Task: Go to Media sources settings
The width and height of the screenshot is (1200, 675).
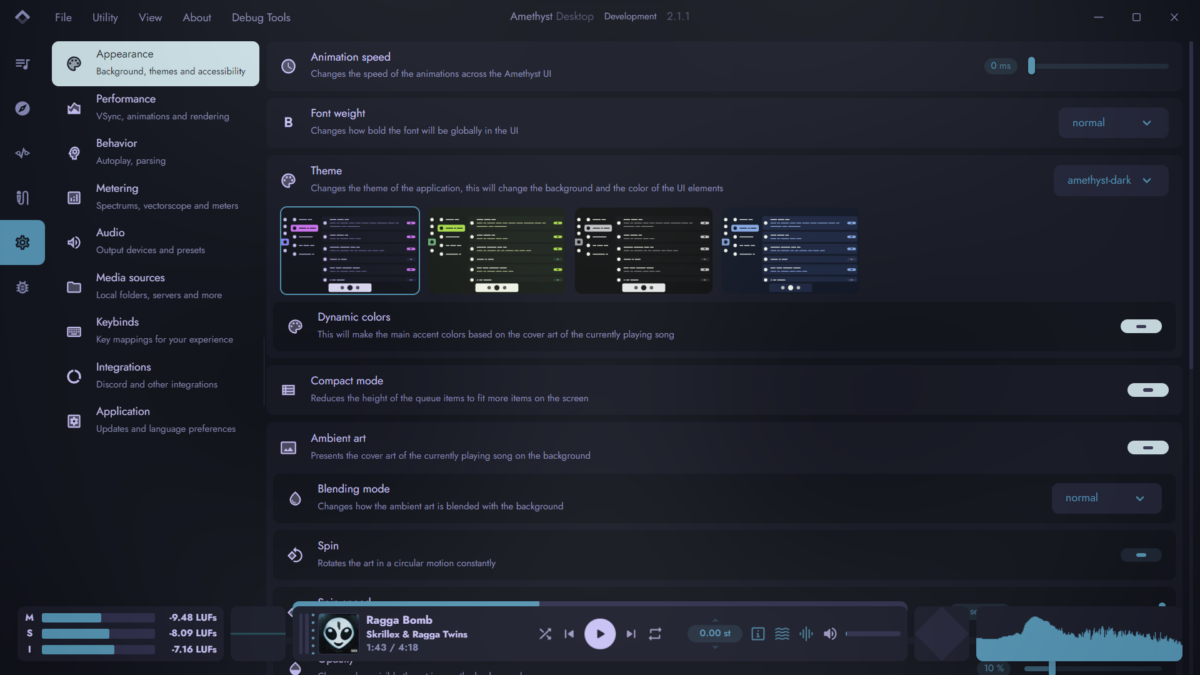Action: coord(155,286)
